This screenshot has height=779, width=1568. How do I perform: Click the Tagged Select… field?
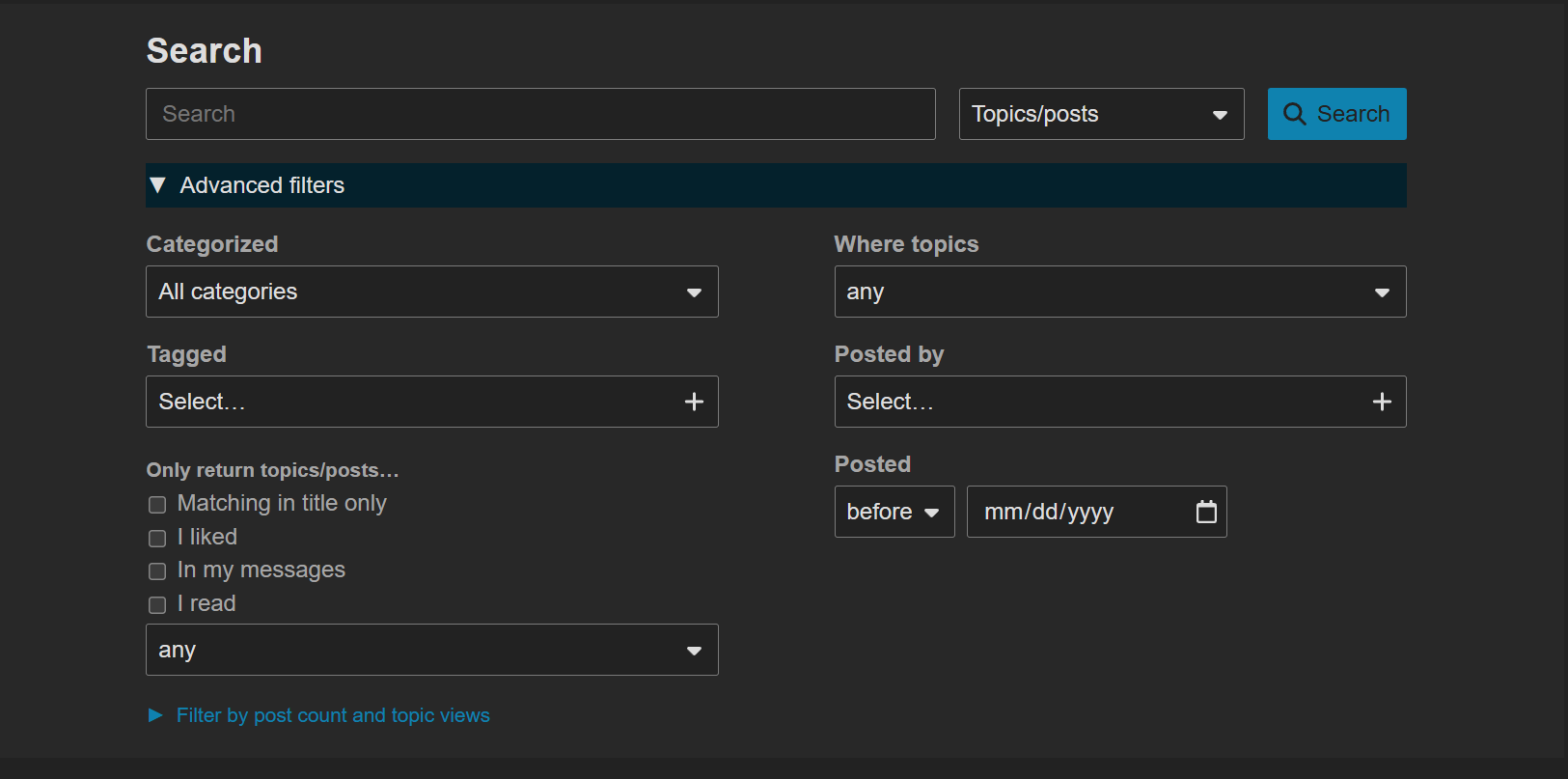[405, 402]
